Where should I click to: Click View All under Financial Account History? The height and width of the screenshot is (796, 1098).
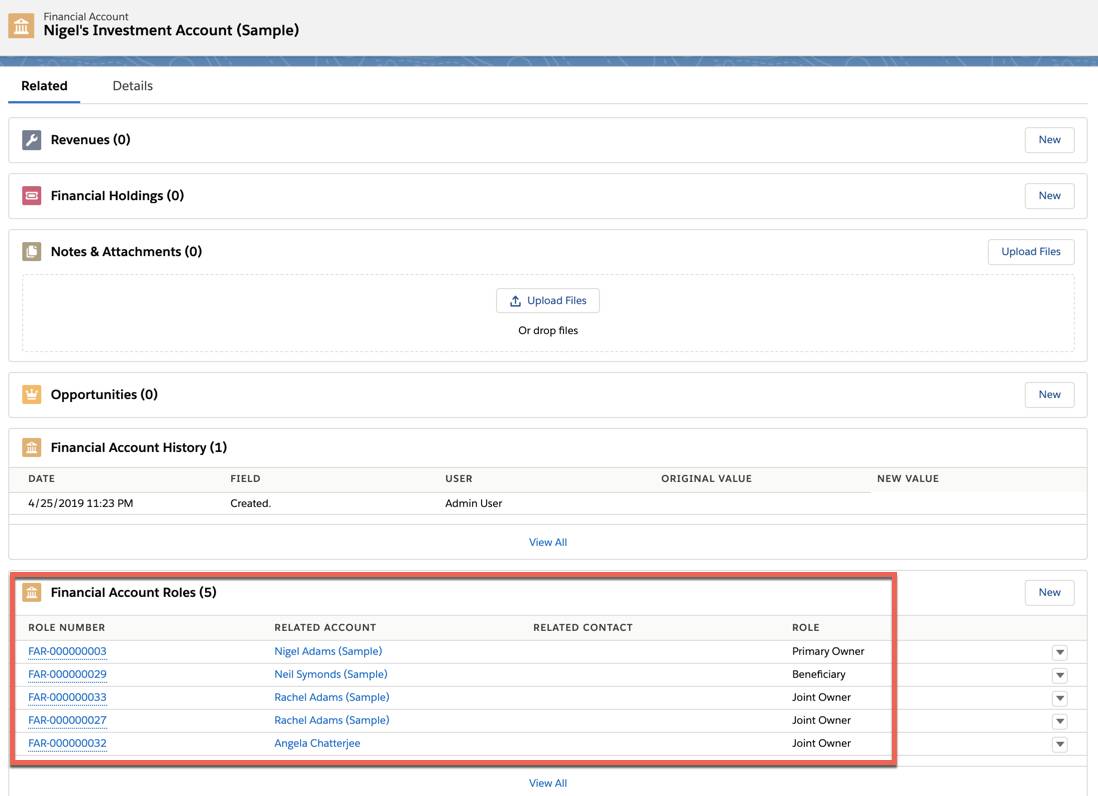pos(548,543)
